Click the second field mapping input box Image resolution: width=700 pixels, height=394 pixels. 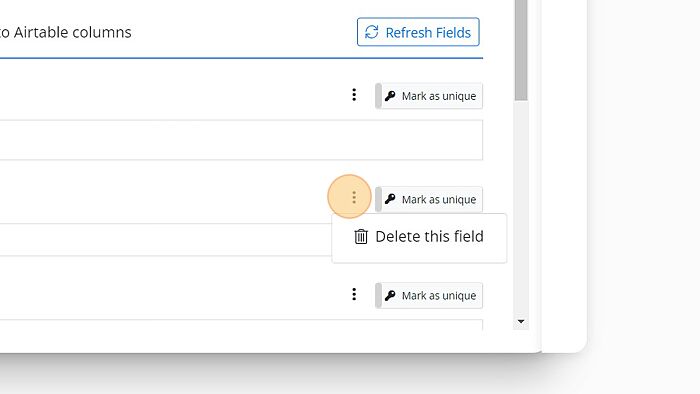pyautogui.click(x=166, y=240)
